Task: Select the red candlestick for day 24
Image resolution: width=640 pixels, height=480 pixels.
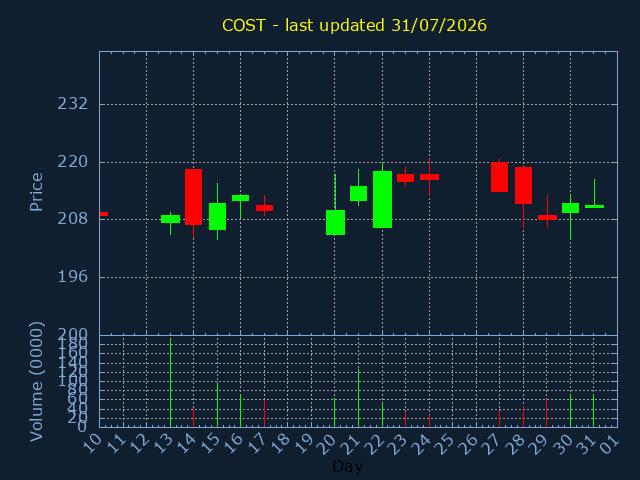Action: tap(429, 177)
